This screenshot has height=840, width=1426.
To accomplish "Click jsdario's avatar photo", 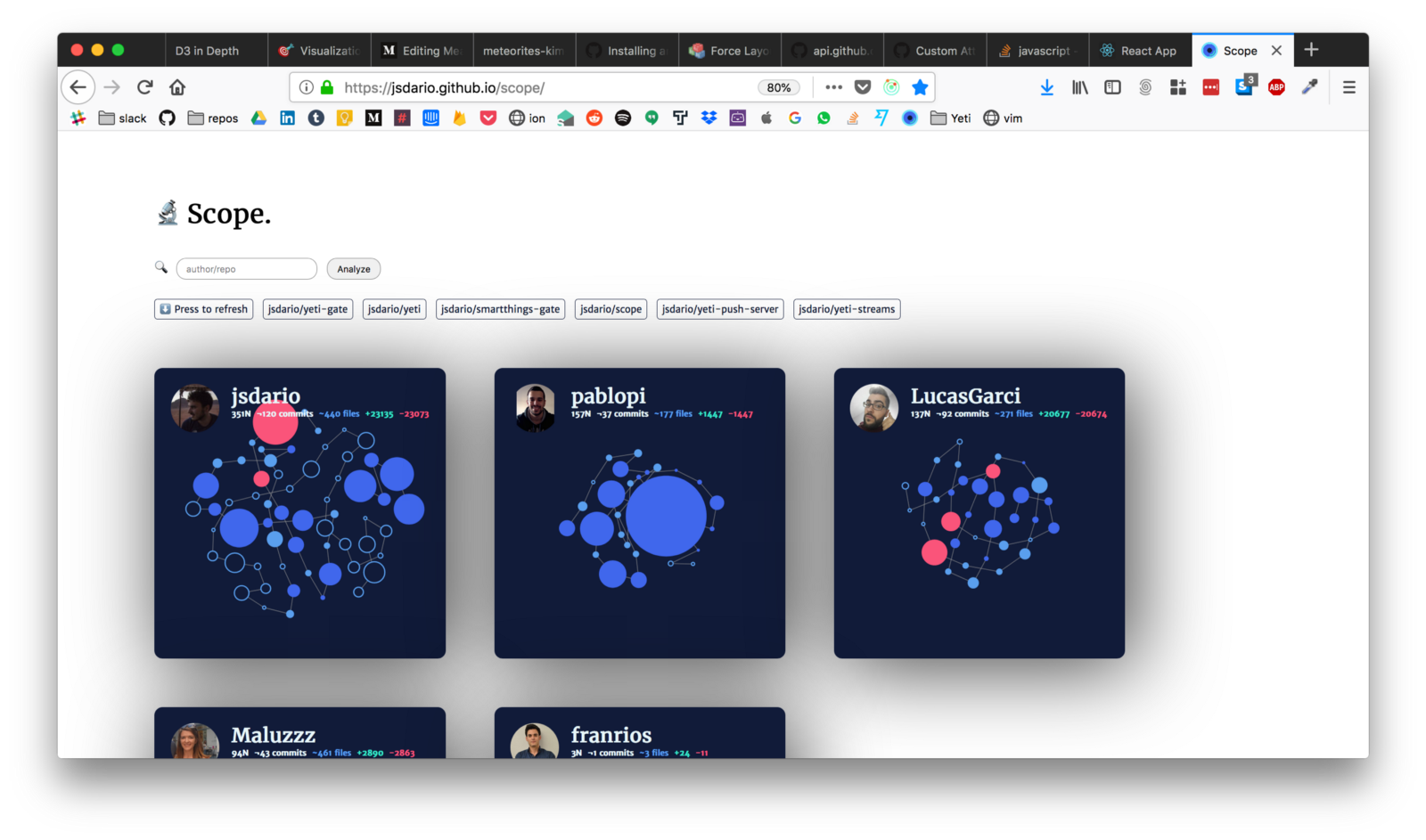I will (195, 408).
